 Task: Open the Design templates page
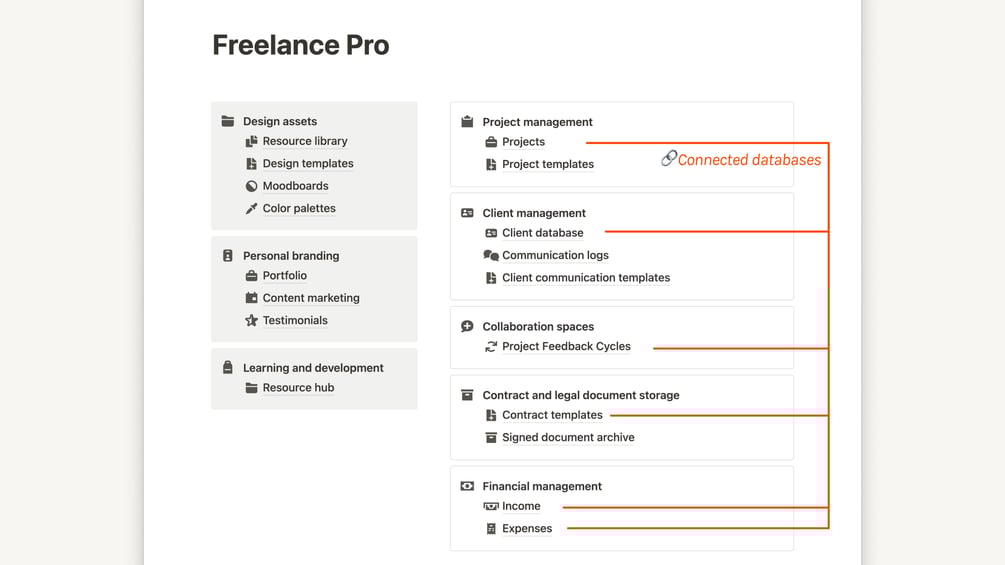click(x=308, y=163)
